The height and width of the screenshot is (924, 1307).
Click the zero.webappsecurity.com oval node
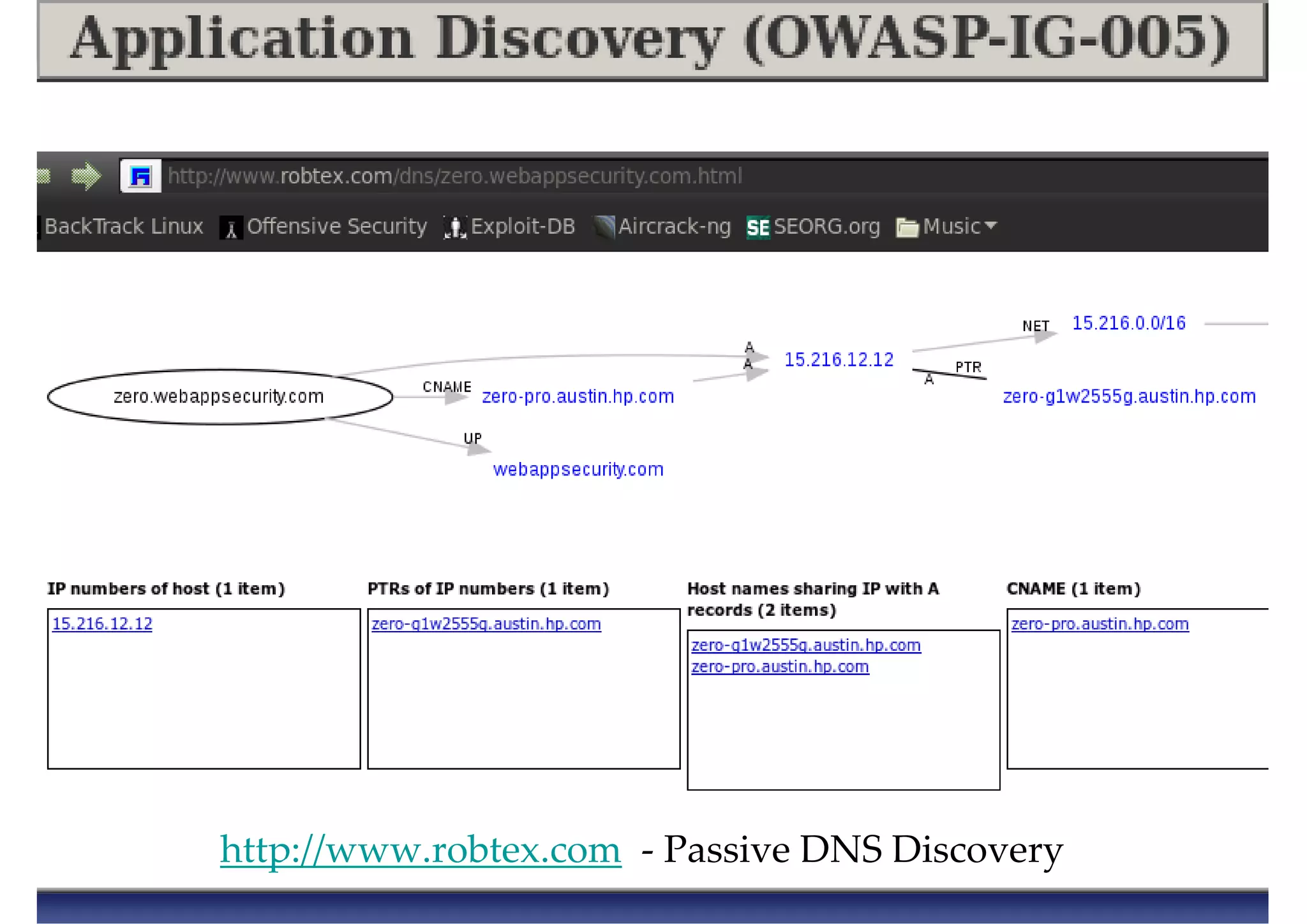[220, 397]
